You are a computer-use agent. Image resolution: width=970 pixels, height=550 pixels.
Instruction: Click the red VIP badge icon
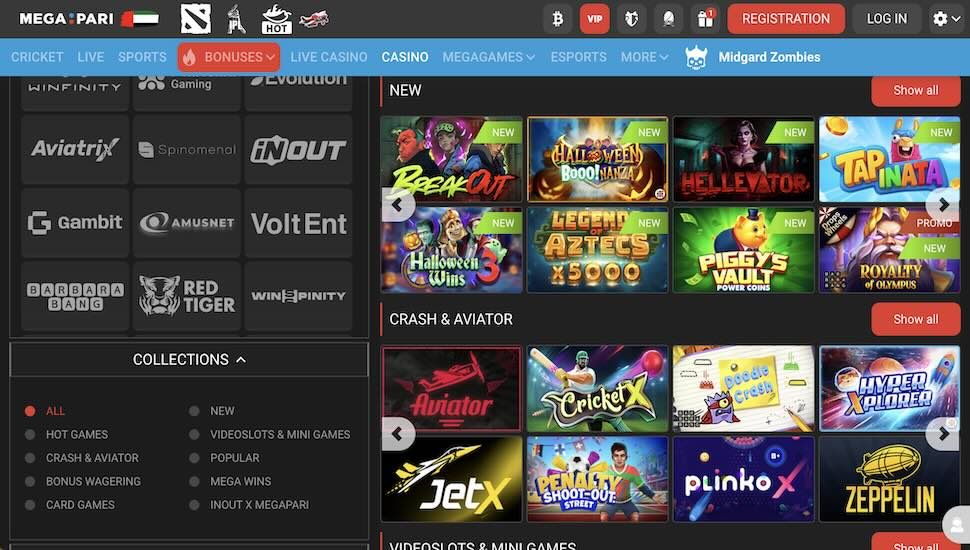594,19
